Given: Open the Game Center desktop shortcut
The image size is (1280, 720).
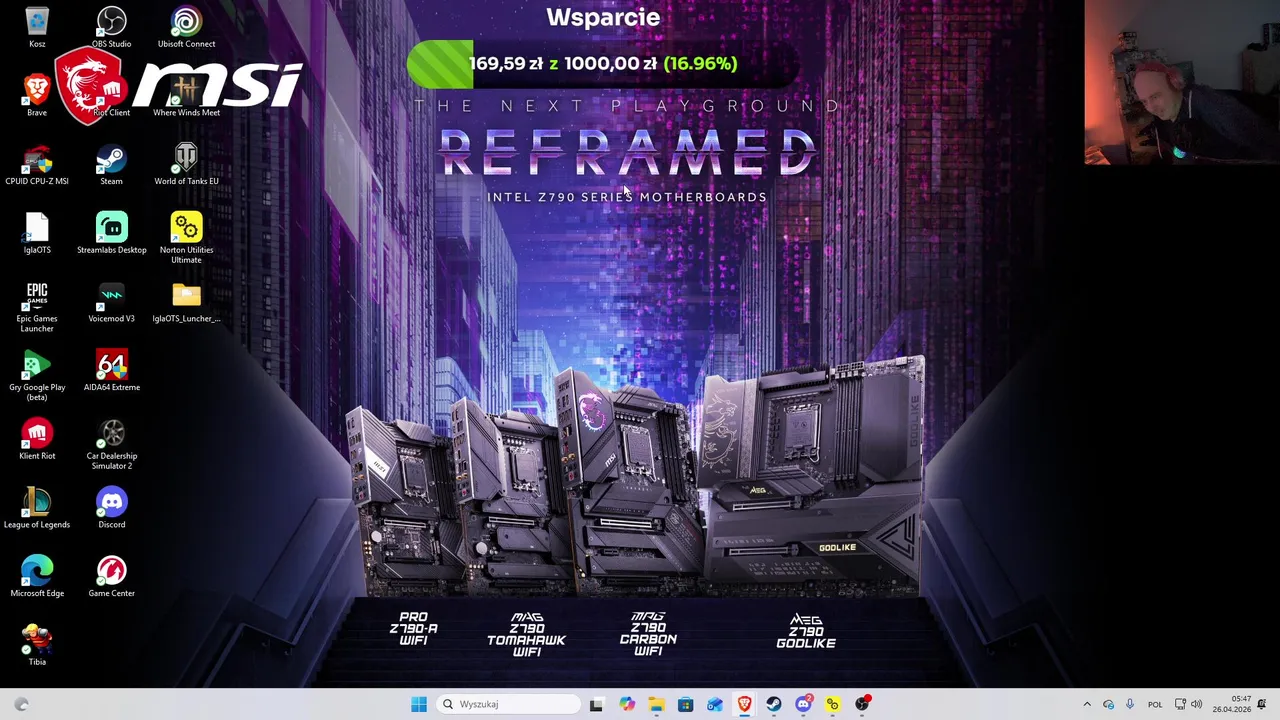Looking at the screenshot, I should coord(111,576).
